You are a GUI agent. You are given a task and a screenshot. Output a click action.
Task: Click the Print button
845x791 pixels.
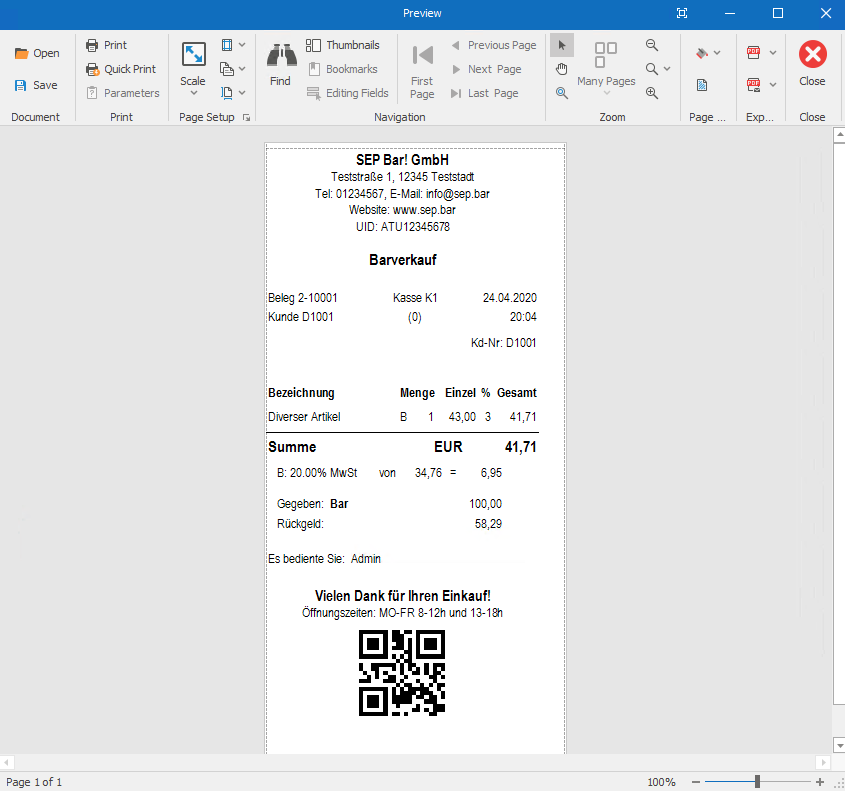tap(106, 45)
